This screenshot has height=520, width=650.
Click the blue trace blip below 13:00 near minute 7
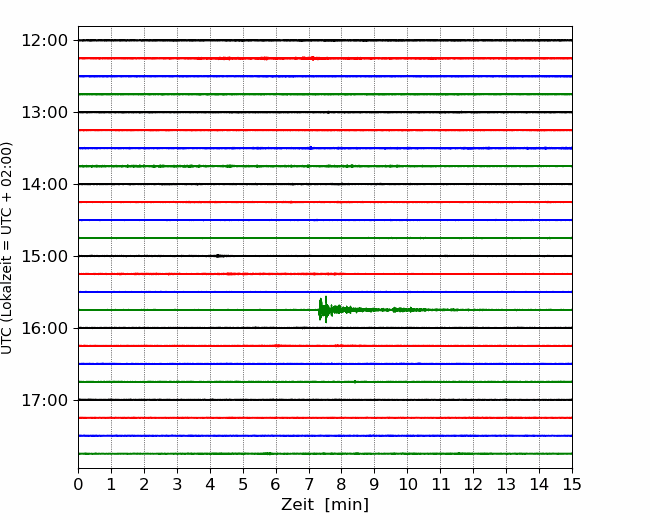310,148
